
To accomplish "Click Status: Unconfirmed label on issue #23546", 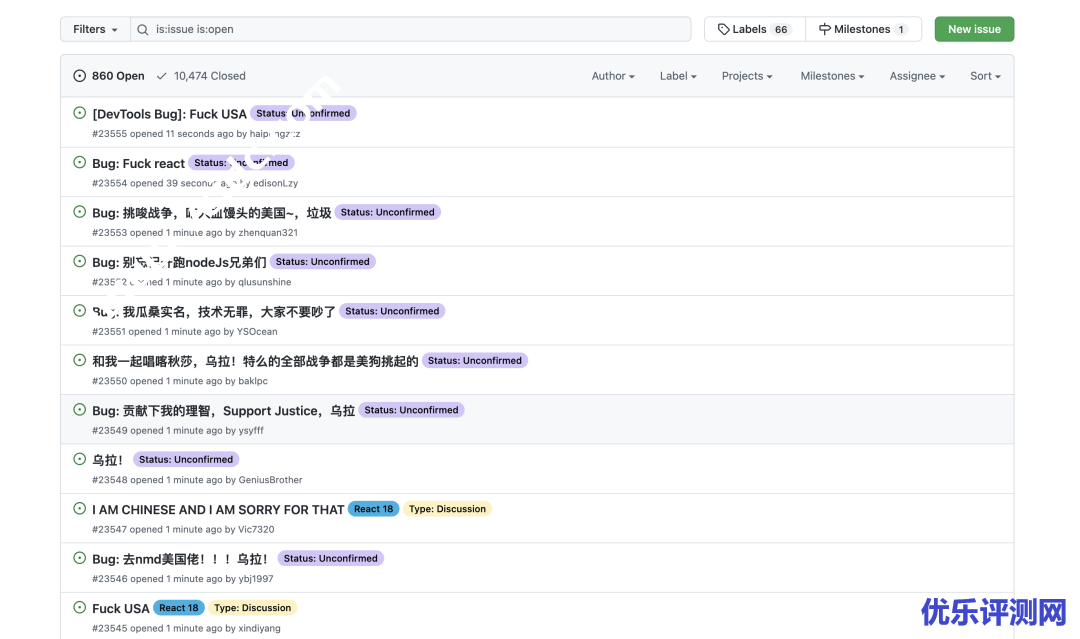I will coord(331,558).
